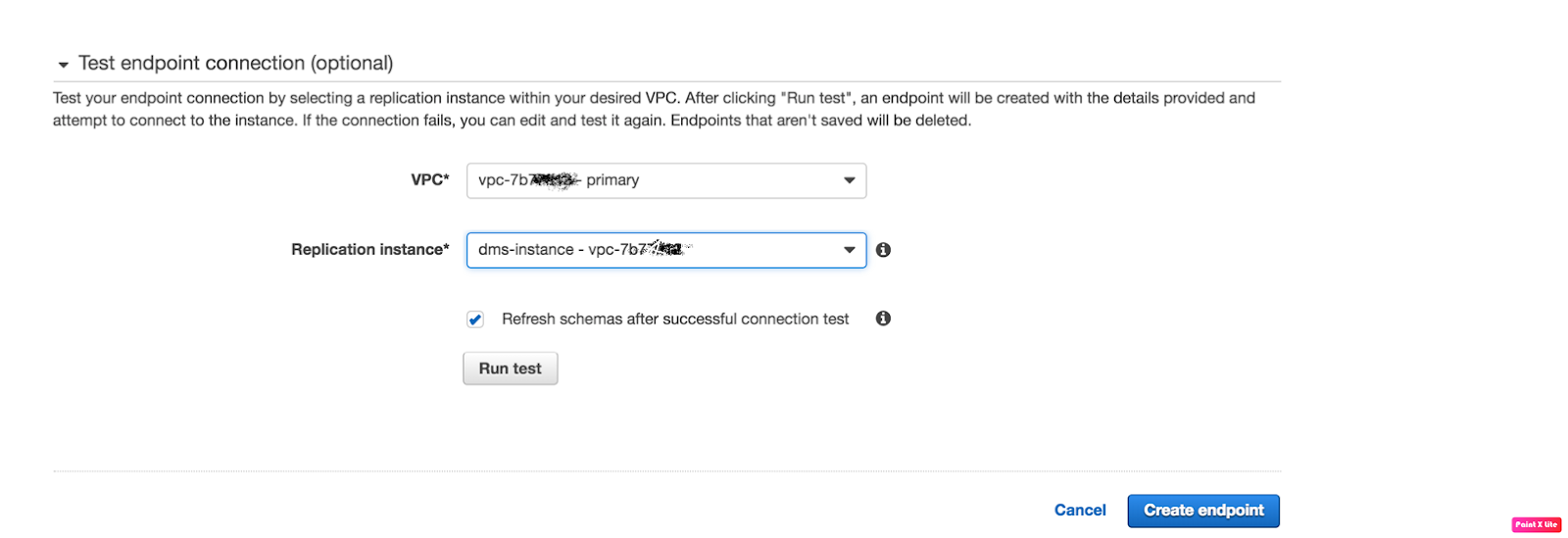Viewport: 1568px width, 538px height.
Task: Click the Create endpoint button
Action: [1203, 511]
